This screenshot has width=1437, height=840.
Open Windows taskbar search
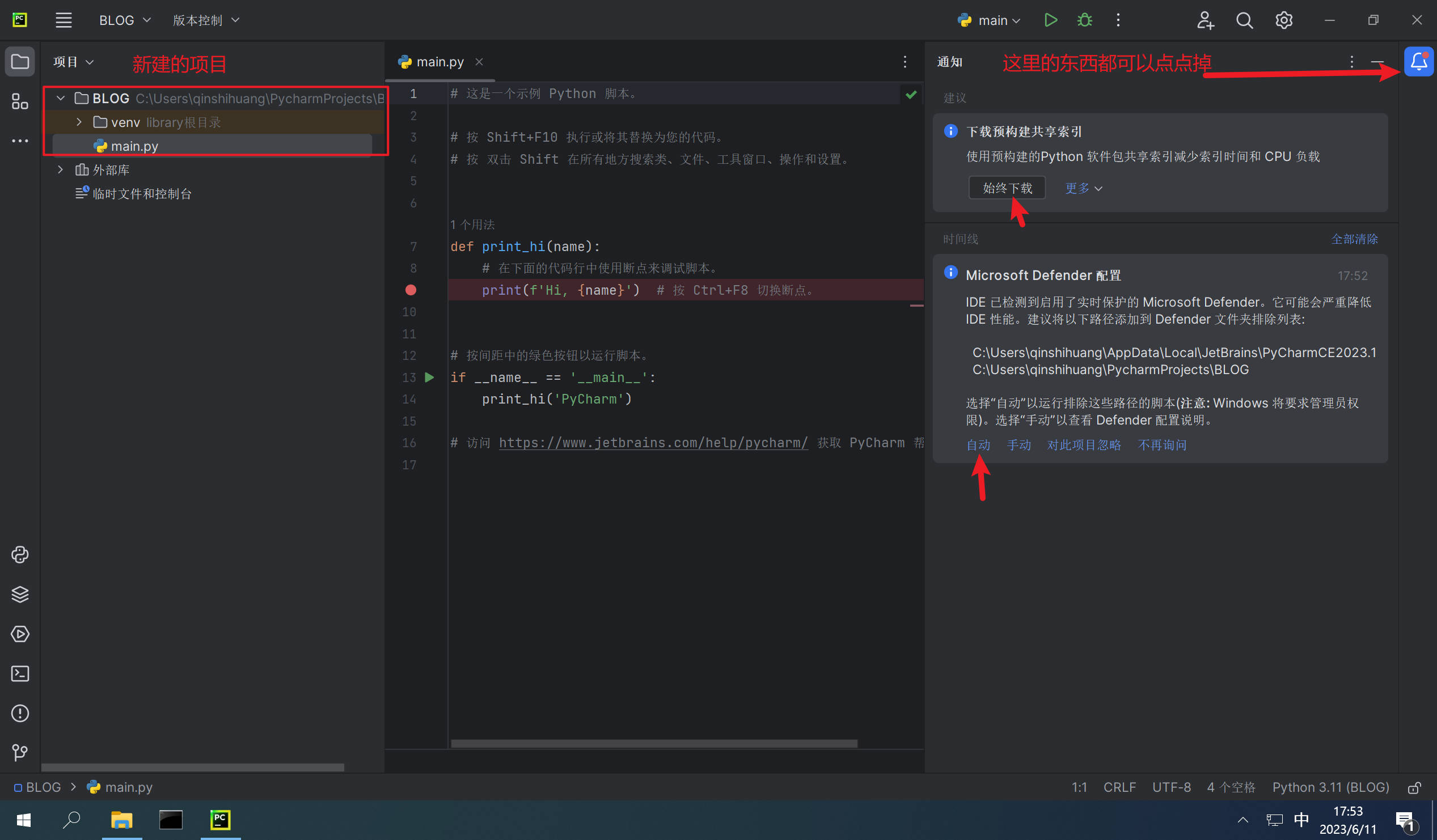tap(71, 820)
